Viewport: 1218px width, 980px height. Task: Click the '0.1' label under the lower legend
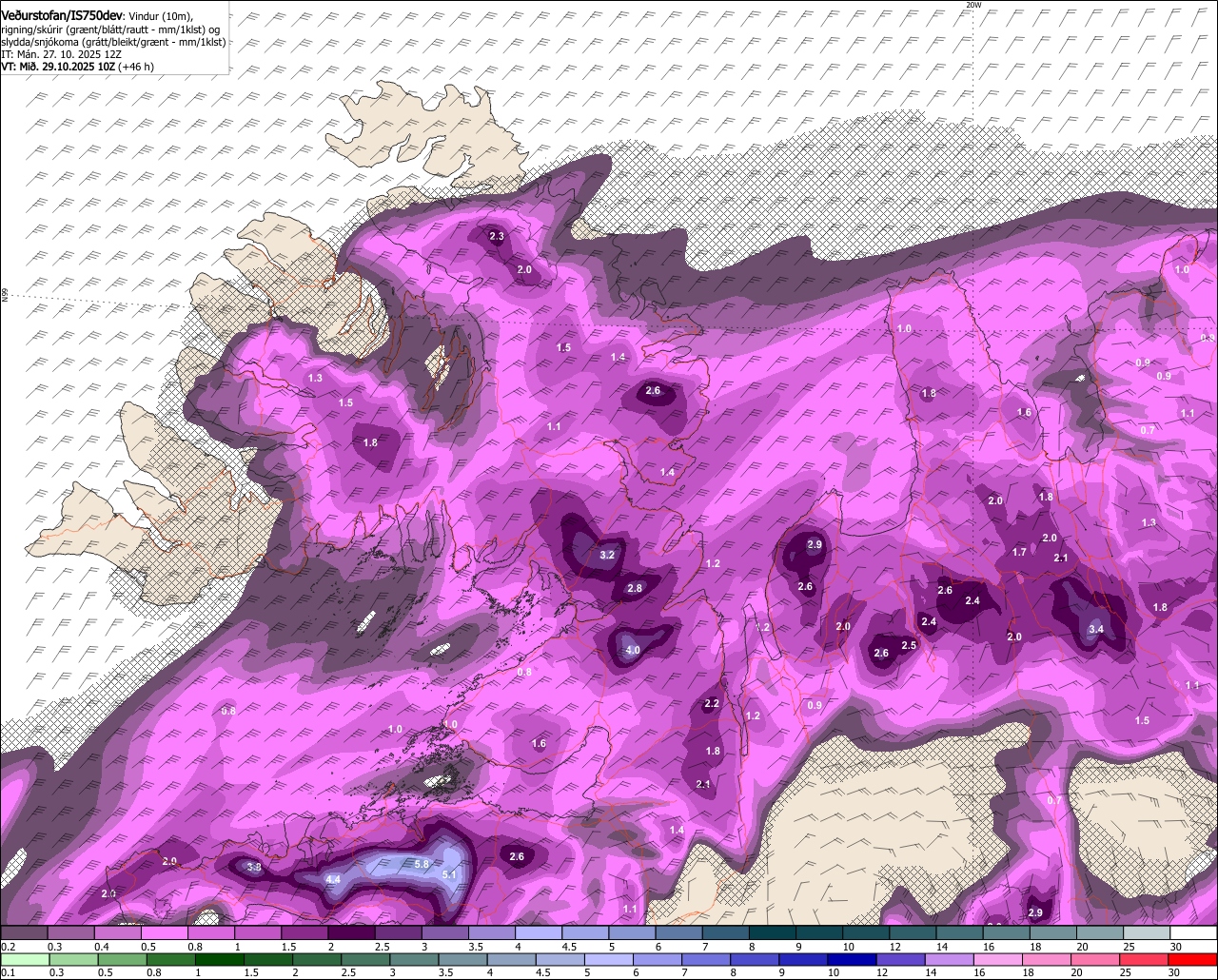tap(8, 972)
